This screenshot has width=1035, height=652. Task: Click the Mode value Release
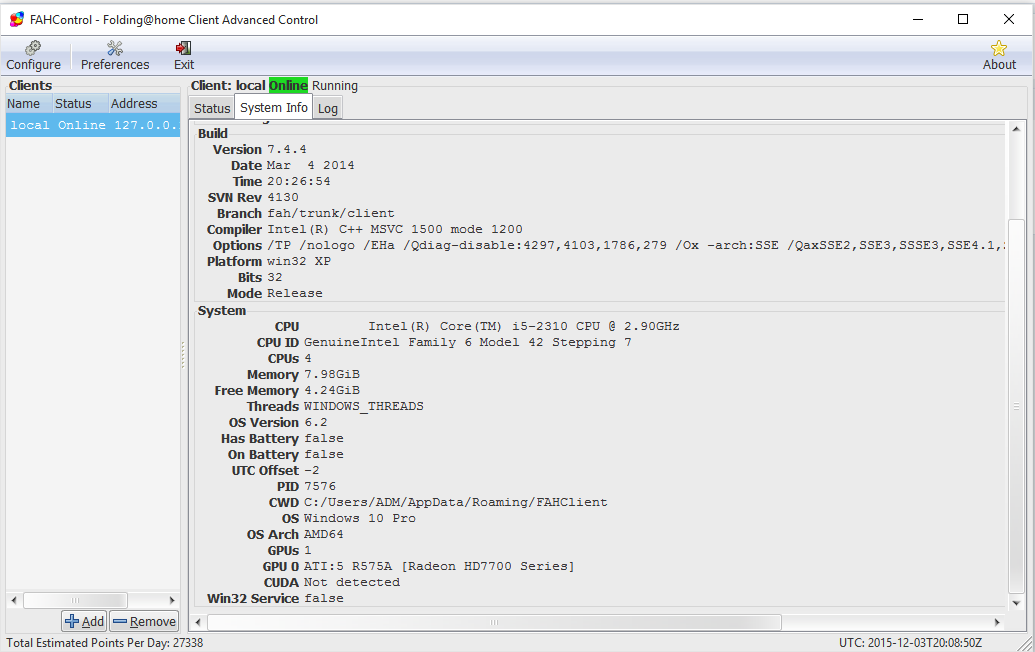click(x=294, y=293)
